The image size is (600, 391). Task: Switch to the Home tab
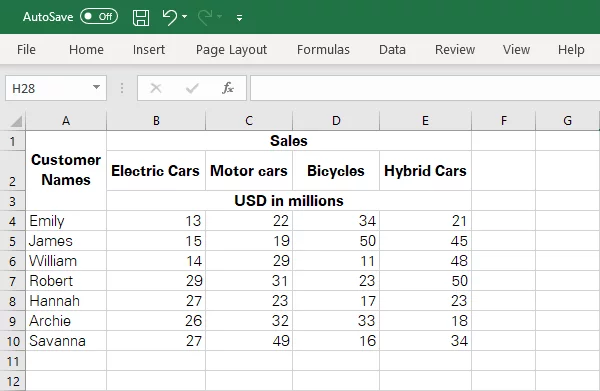[x=86, y=49]
